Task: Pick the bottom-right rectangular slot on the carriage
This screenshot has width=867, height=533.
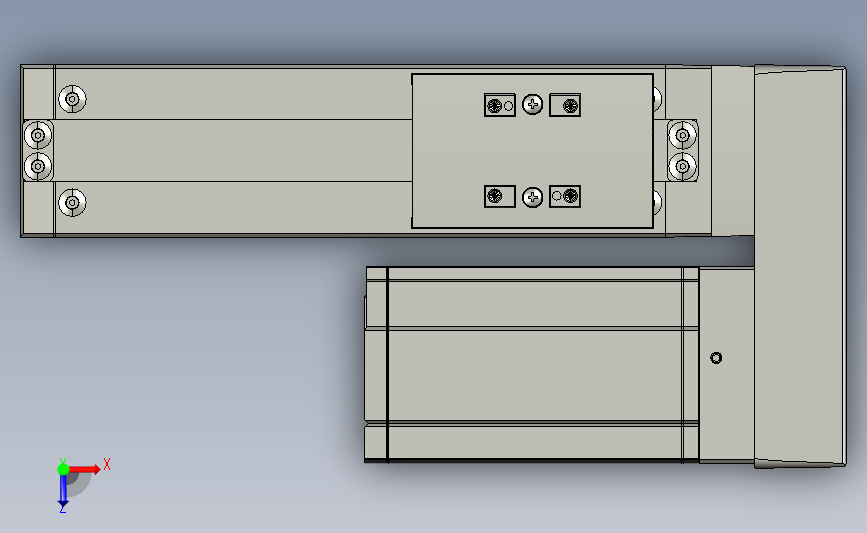Action: [x=565, y=196]
